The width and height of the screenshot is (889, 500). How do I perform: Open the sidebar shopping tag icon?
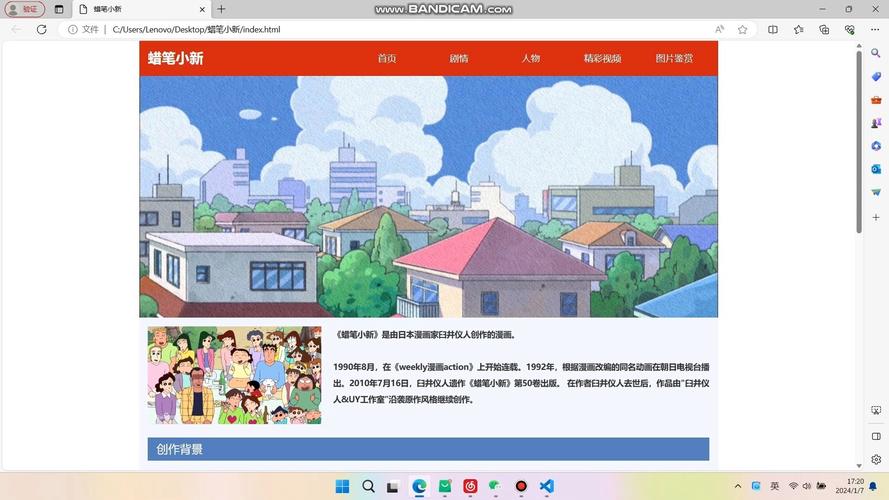coord(876,77)
